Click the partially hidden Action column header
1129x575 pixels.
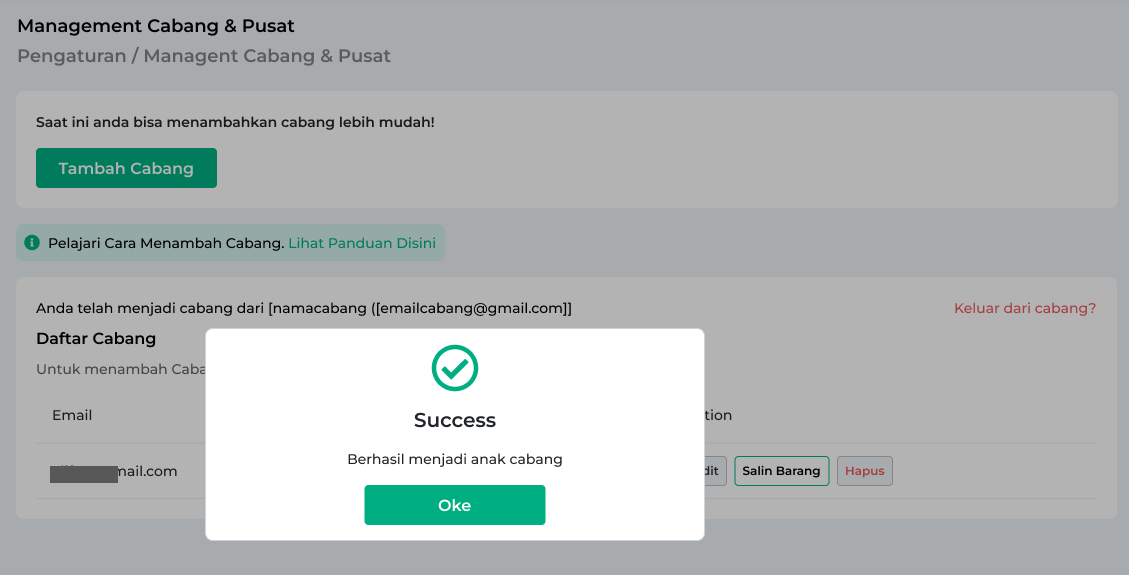coord(718,415)
